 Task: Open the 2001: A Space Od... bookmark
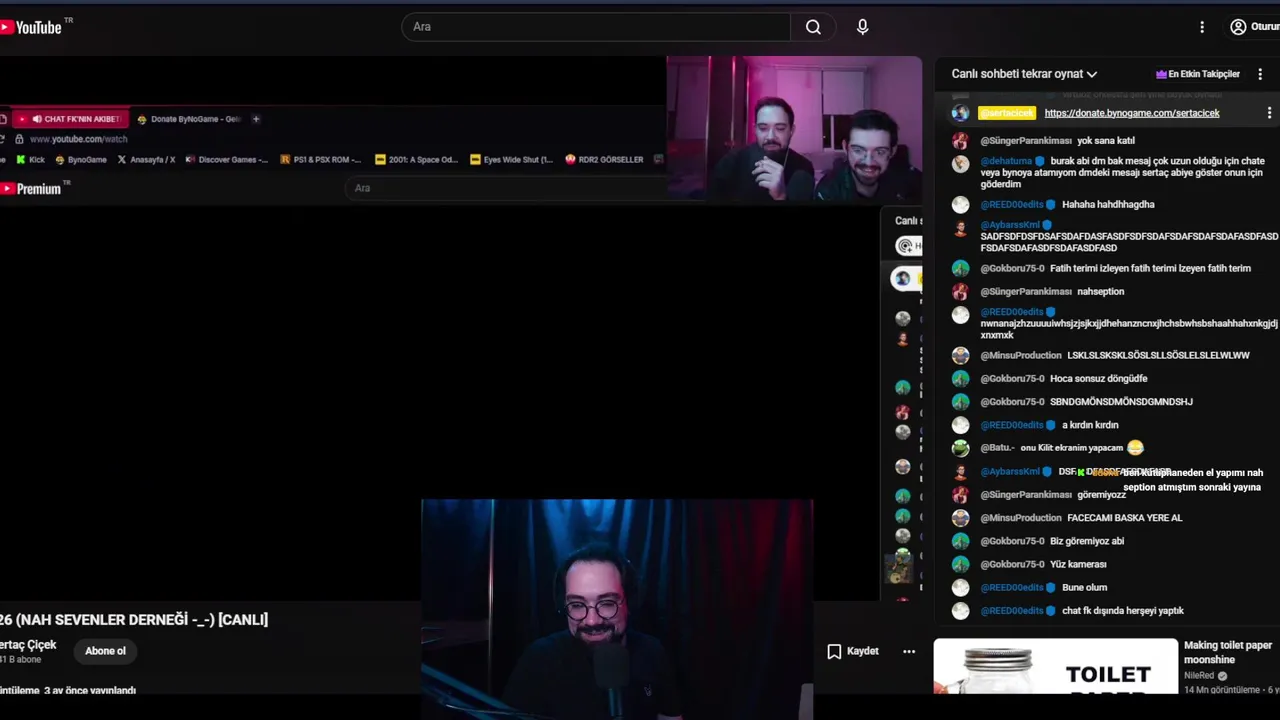(x=416, y=160)
